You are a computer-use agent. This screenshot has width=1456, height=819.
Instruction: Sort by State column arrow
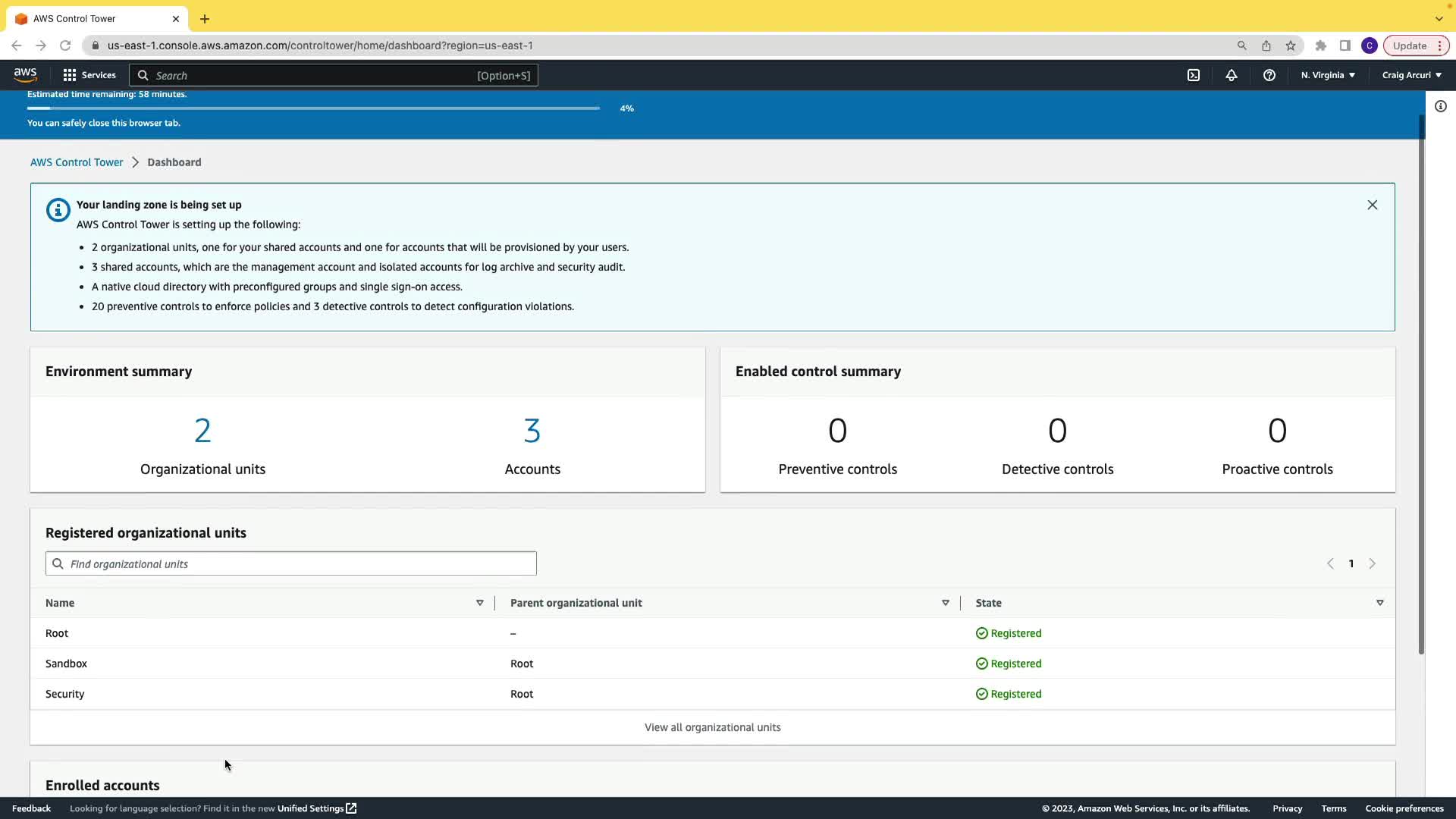[x=1380, y=603]
